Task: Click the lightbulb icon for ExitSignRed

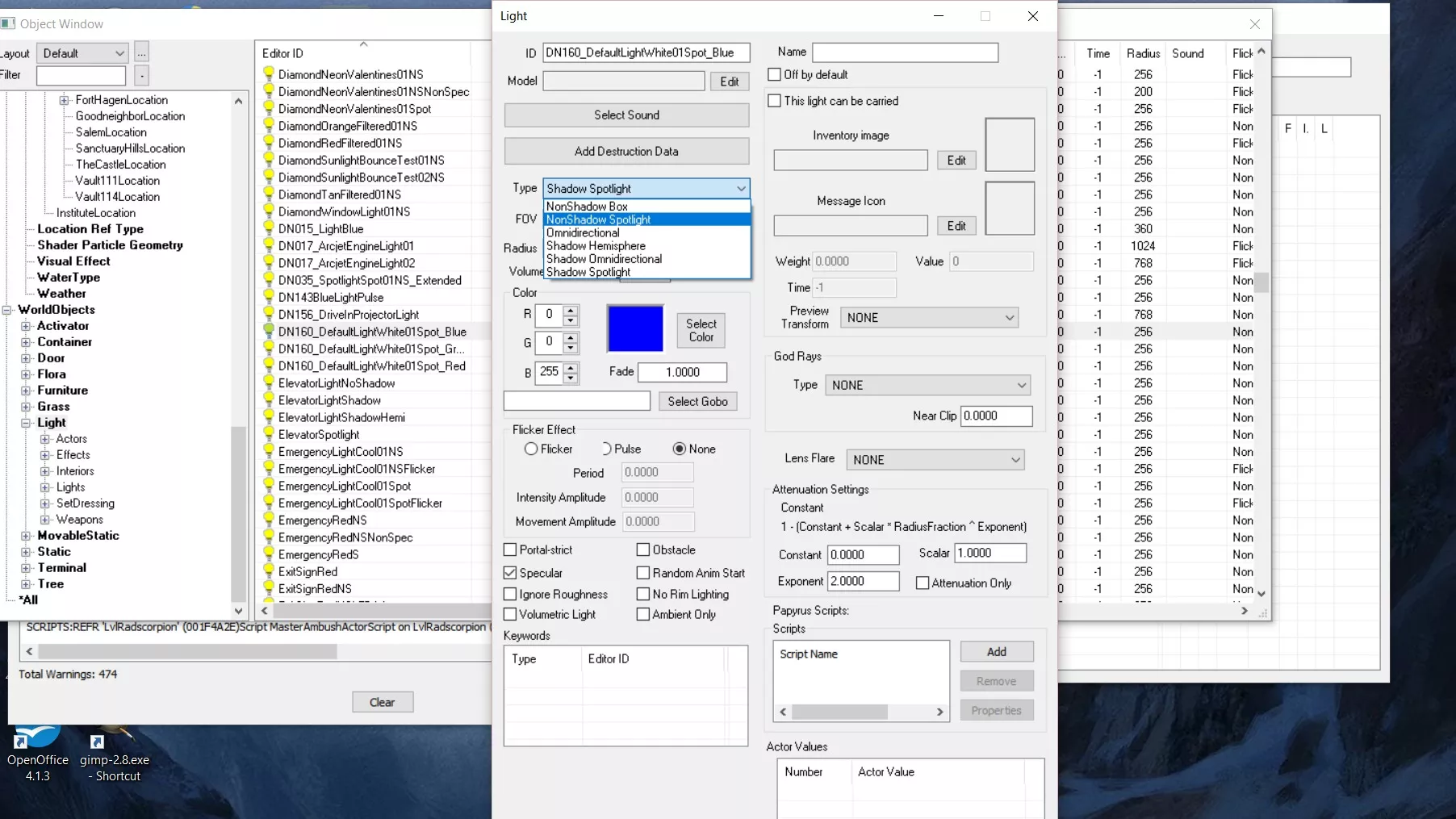Action: [x=269, y=571]
